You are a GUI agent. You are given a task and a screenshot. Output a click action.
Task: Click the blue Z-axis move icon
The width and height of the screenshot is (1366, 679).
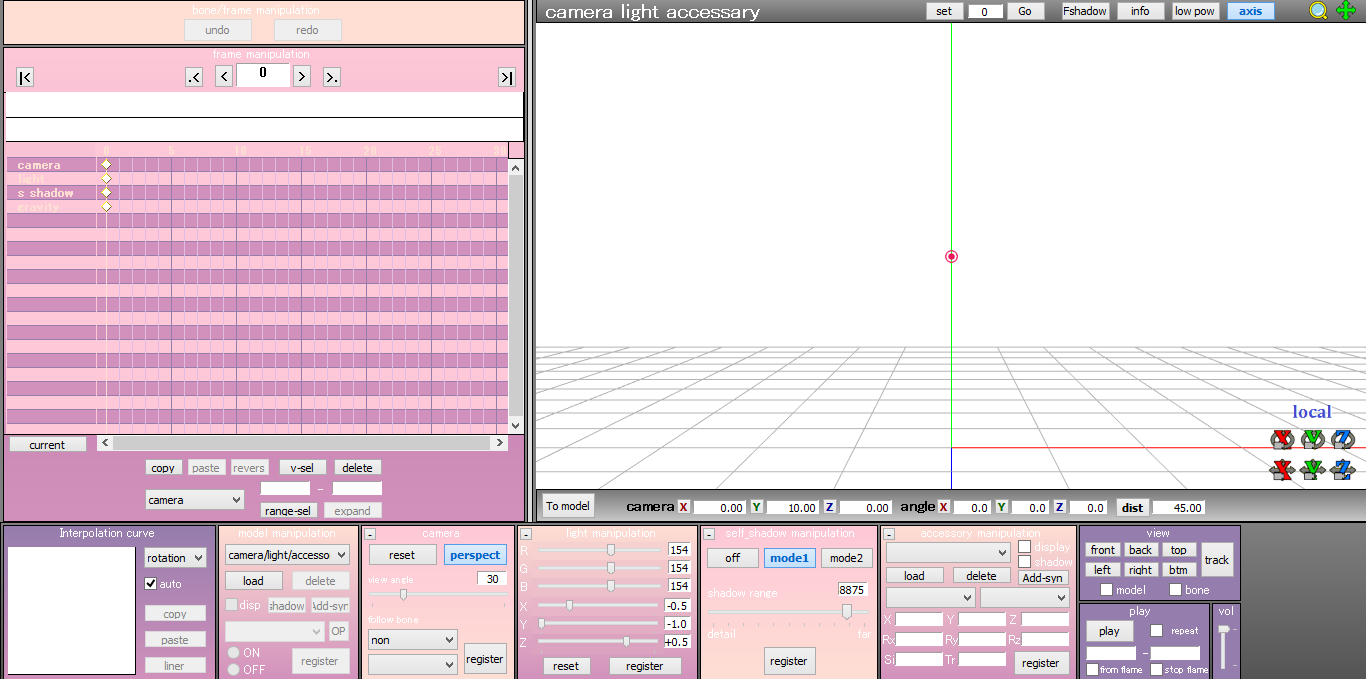click(1343, 469)
